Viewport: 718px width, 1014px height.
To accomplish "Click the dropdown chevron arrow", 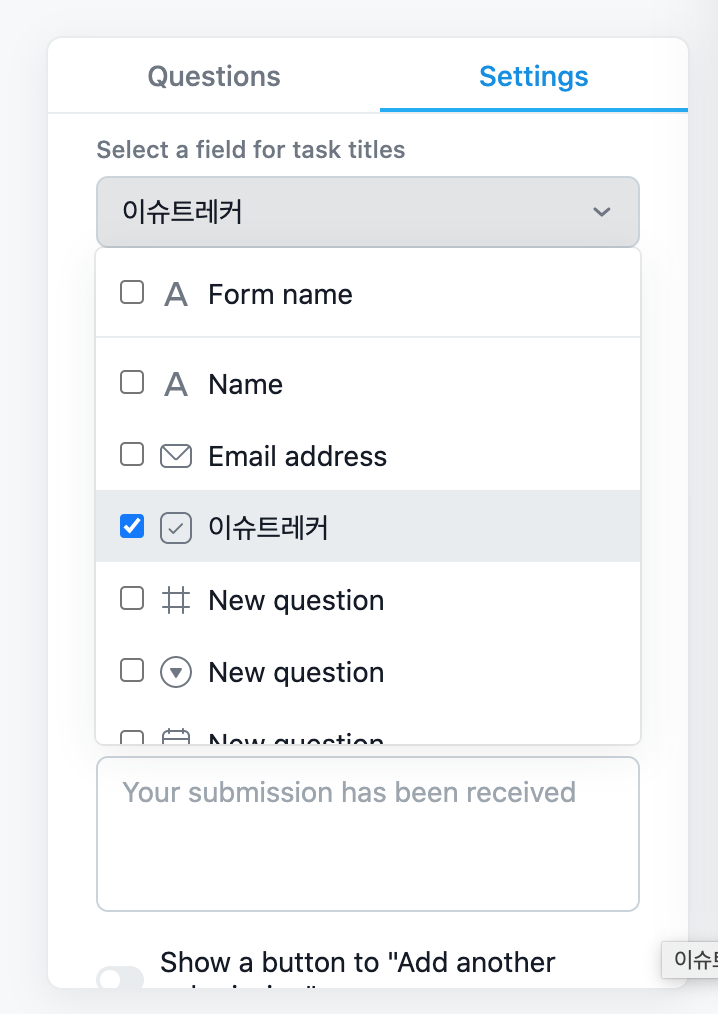I will (x=601, y=212).
